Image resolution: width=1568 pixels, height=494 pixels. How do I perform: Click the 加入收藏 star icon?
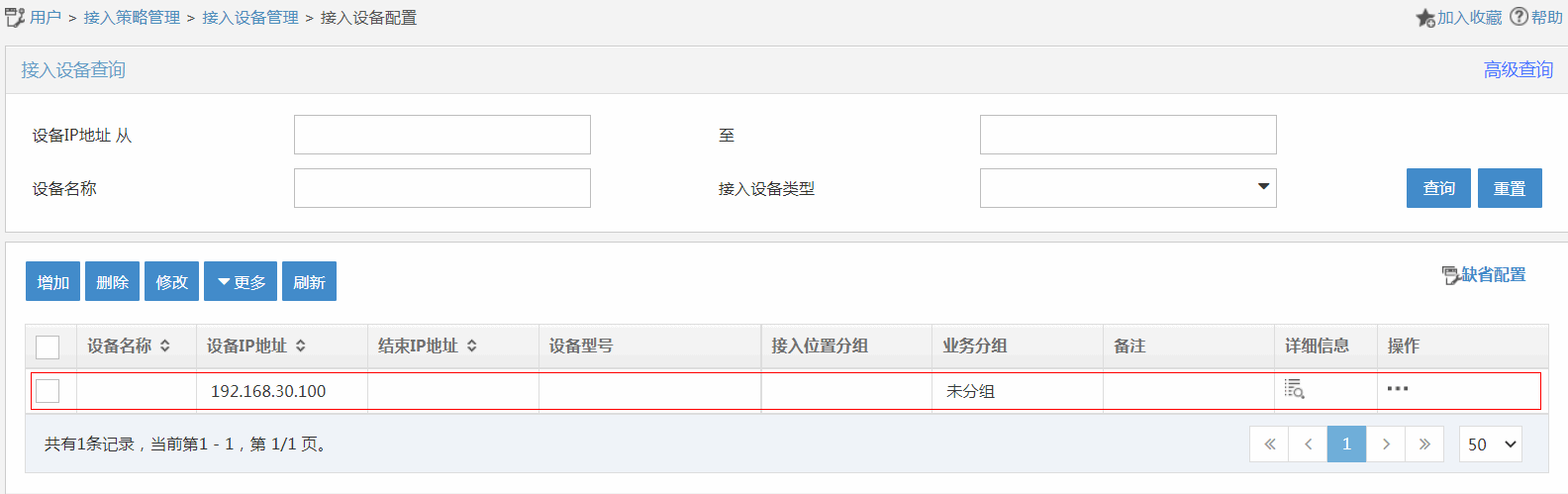click(x=1425, y=18)
